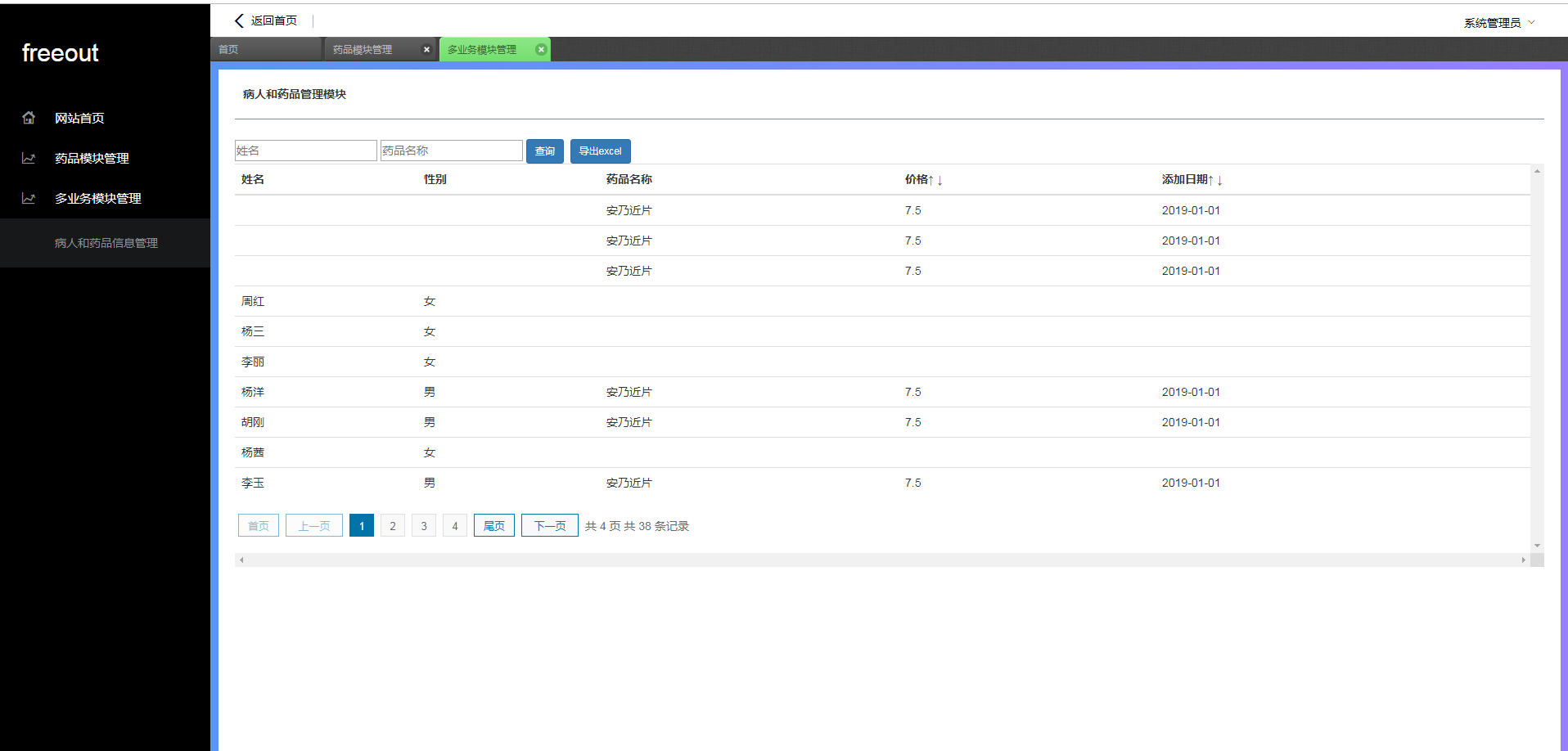Image resolution: width=1568 pixels, height=751 pixels.
Task: Click the 首页 pagination button
Action: tap(259, 525)
